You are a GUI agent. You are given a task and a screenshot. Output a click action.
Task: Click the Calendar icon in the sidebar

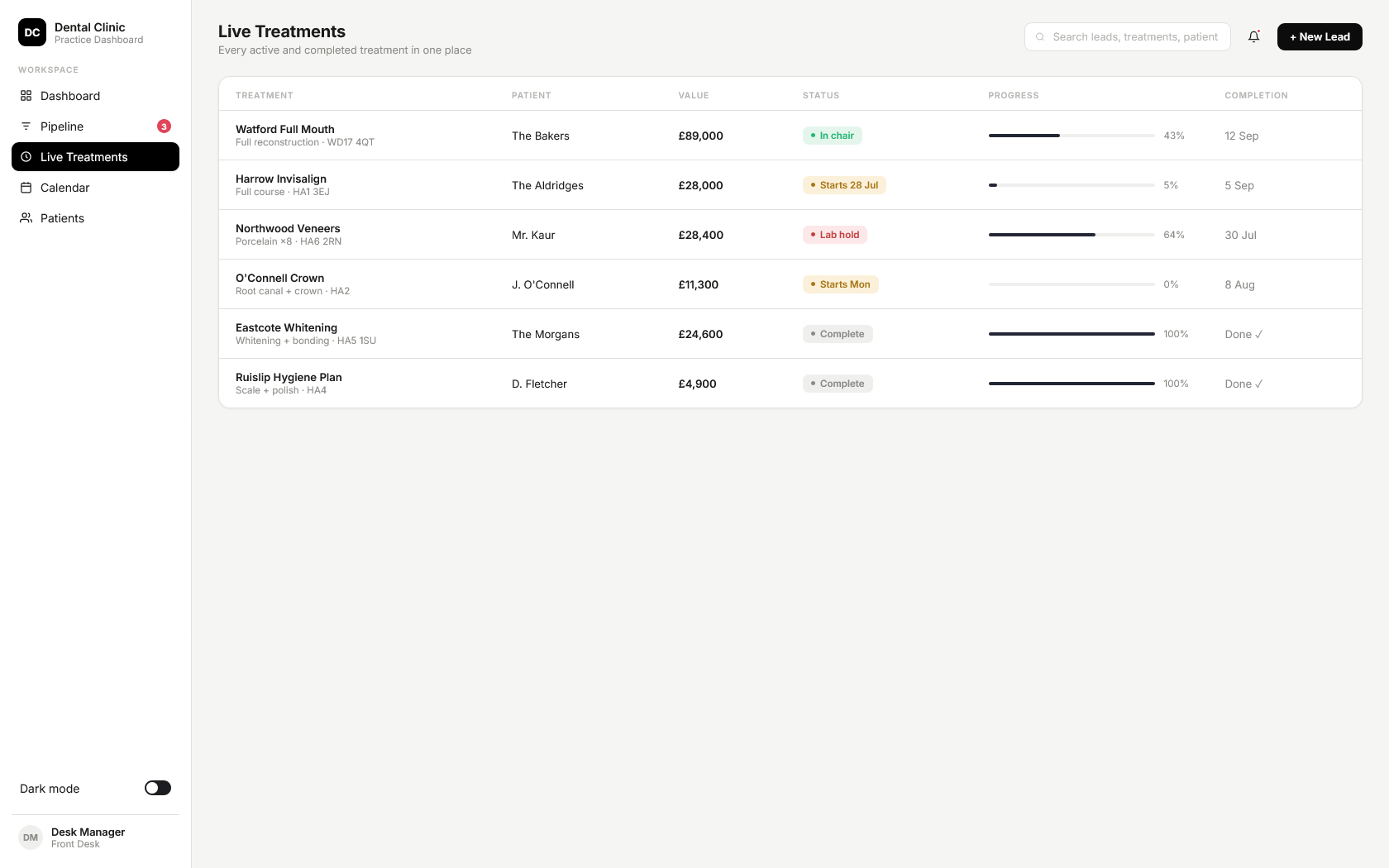coord(26,188)
